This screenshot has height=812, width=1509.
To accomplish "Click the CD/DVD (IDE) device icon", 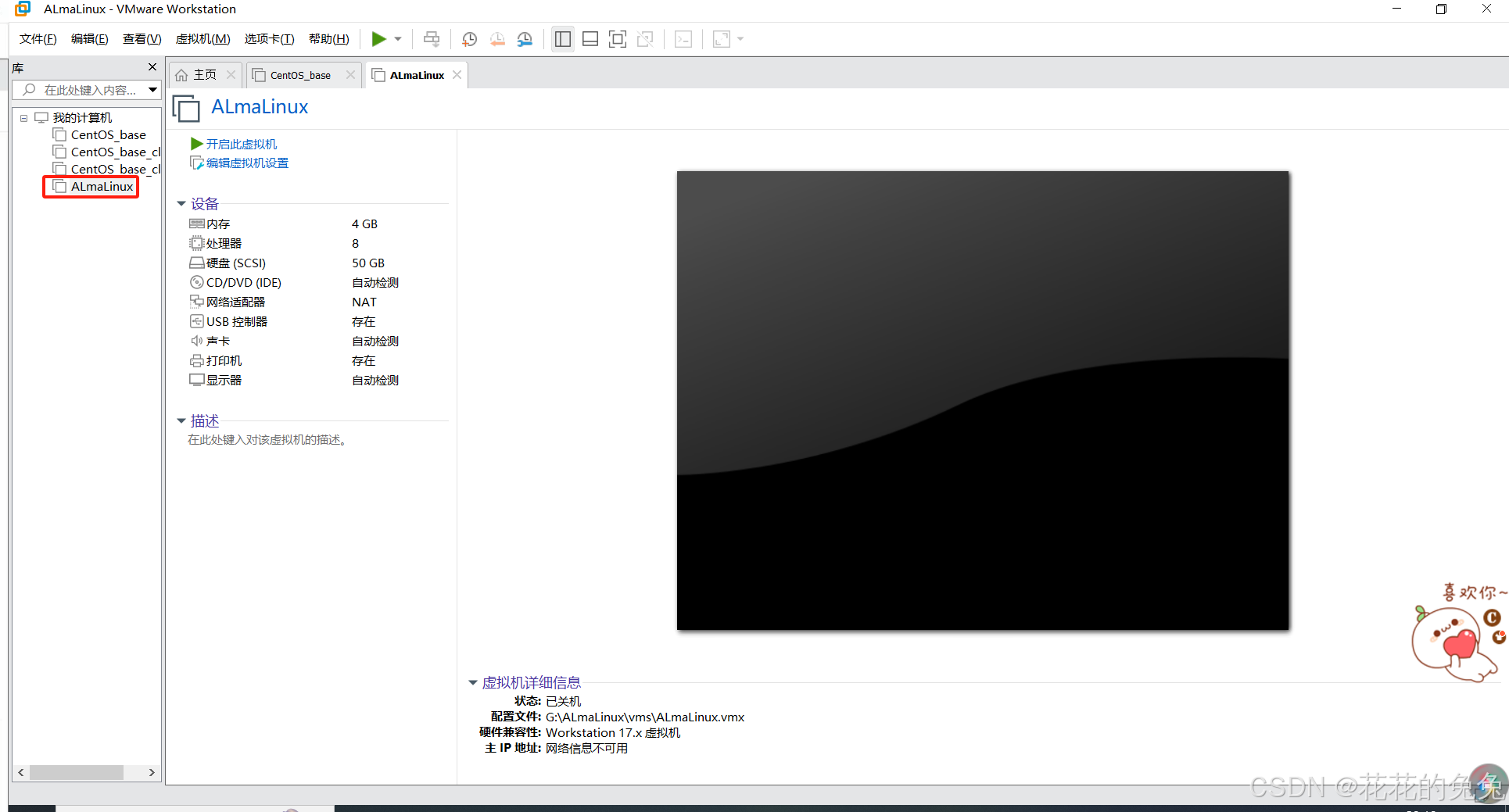I will (197, 282).
